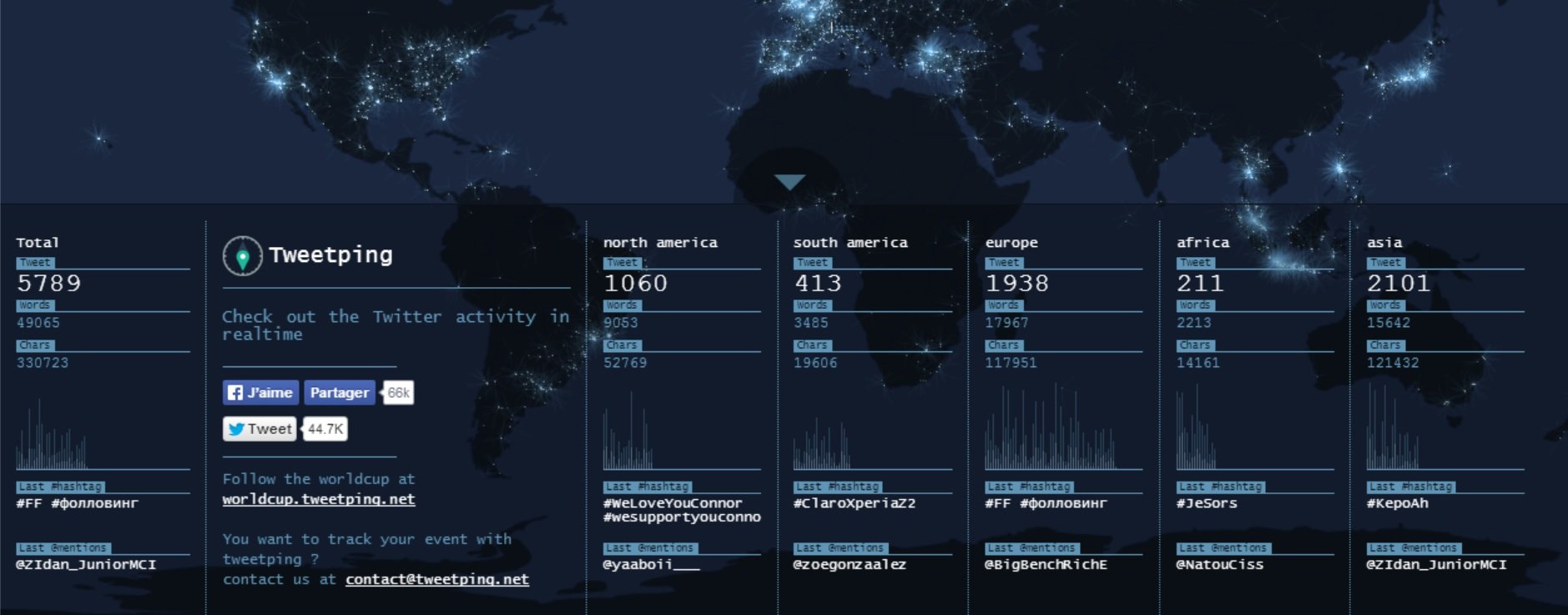The height and width of the screenshot is (615, 1568).
Task: Click the Total chars value 330723
Action: 43,363
